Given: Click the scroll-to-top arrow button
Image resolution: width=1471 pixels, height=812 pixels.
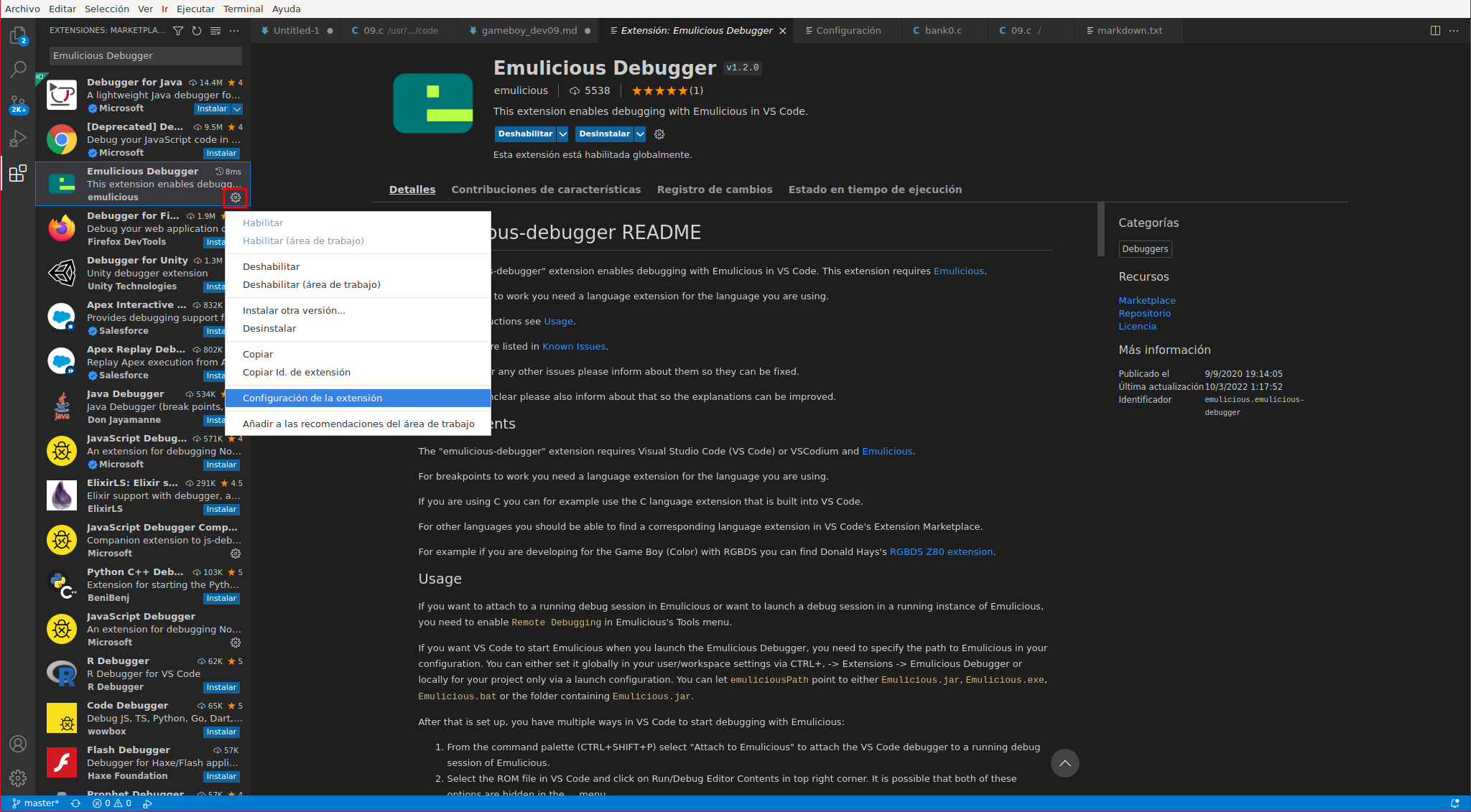Looking at the screenshot, I should [x=1064, y=763].
